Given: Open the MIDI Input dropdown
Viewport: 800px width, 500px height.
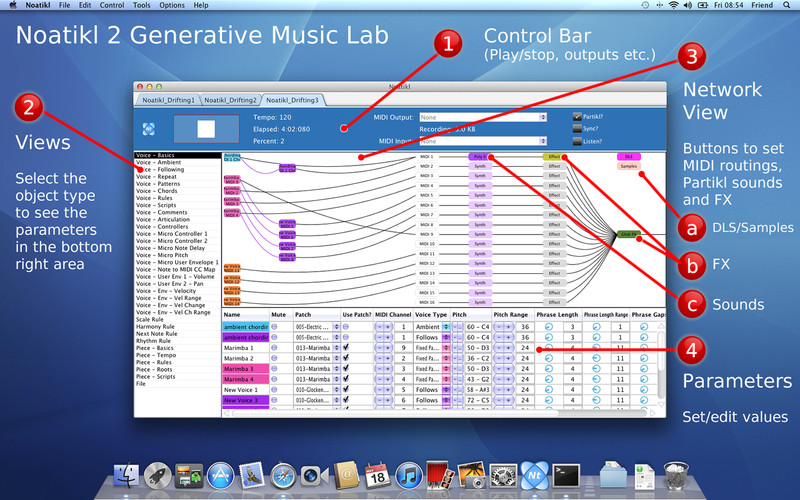Looking at the screenshot, I should (x=483, y=141).
